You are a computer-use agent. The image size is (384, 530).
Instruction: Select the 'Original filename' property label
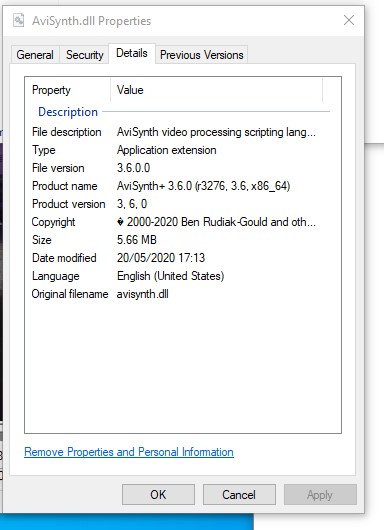click(70, 294)
